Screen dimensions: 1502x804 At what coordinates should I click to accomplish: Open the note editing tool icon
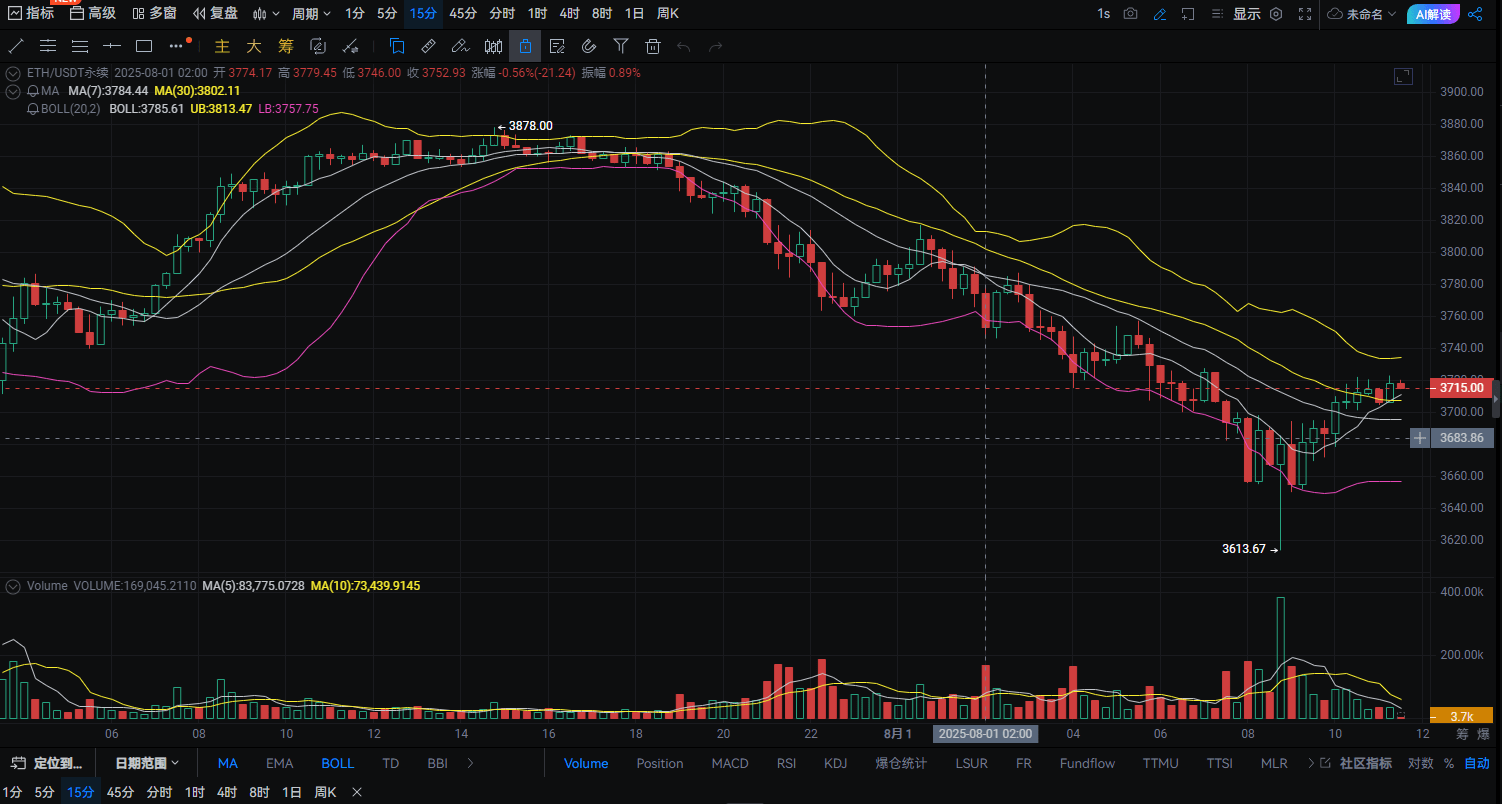click(557, 46)
